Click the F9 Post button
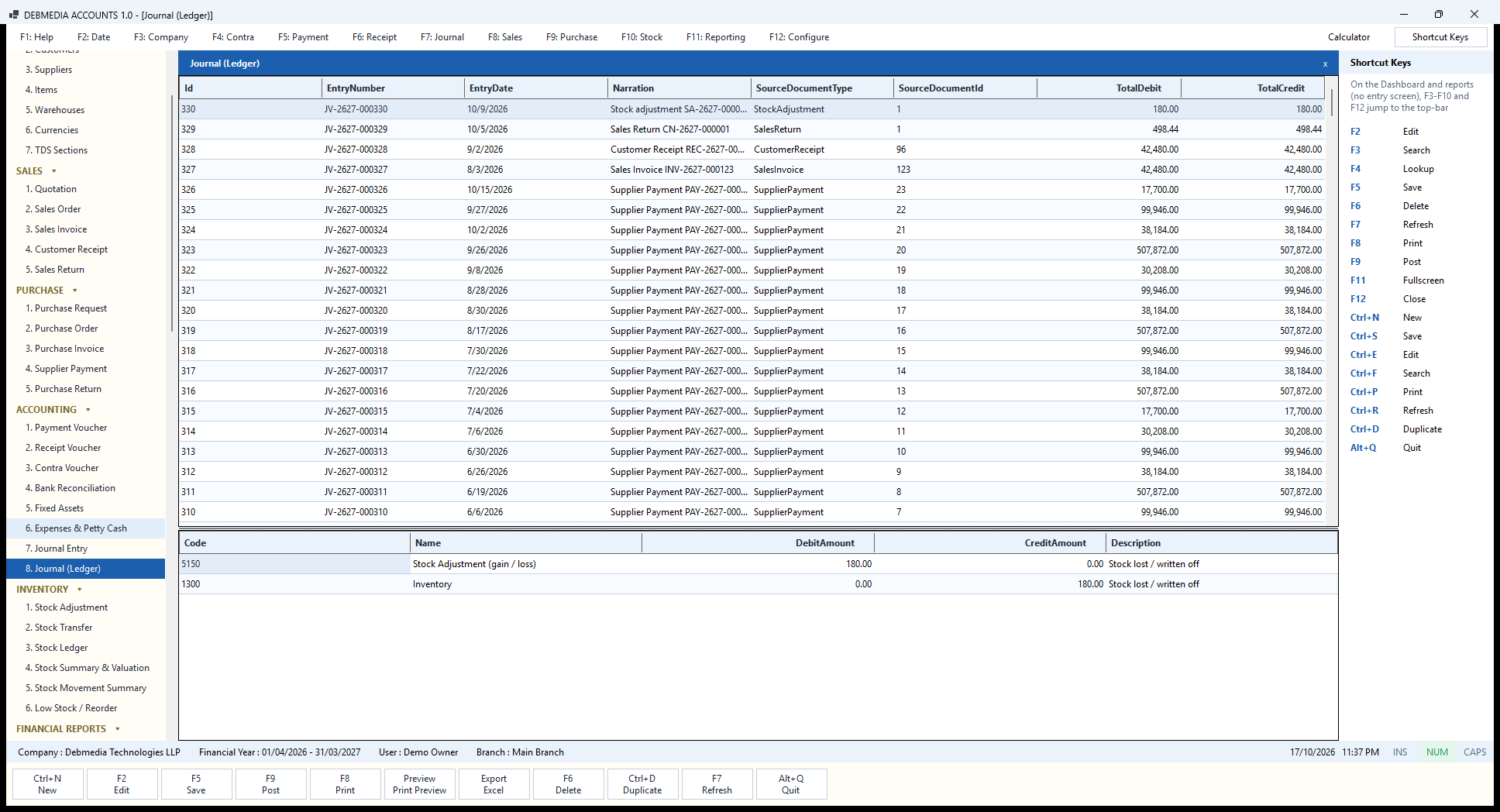This screenshot has width=1500, height=812. point(270,784)
